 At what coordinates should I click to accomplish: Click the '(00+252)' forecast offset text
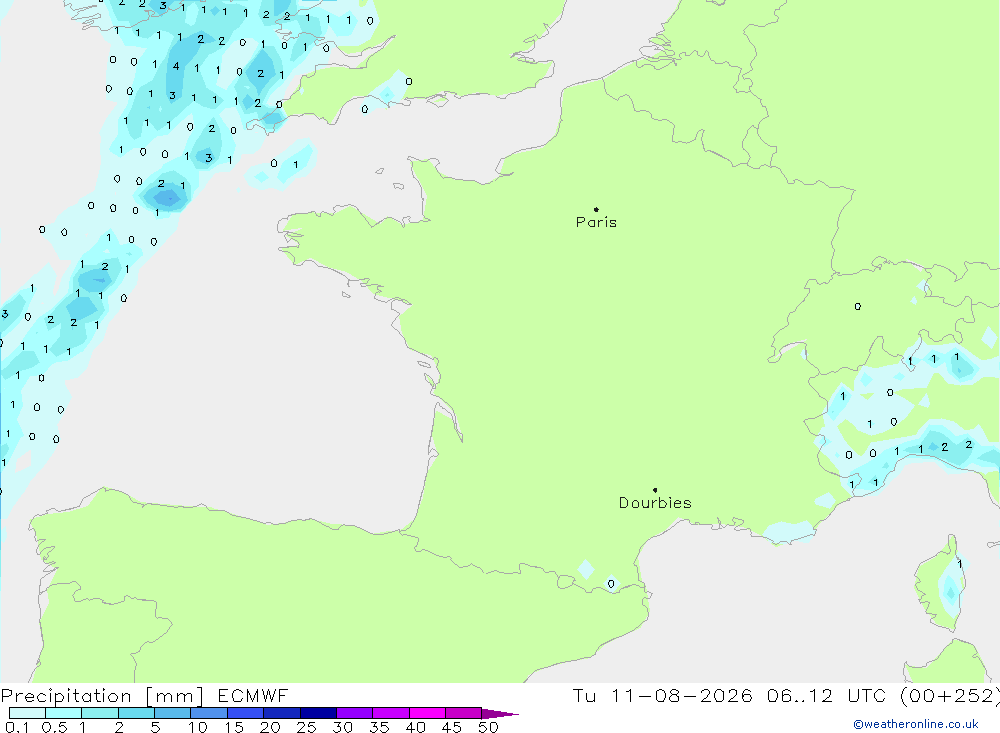pyautogui.click(x=949, y=696)
